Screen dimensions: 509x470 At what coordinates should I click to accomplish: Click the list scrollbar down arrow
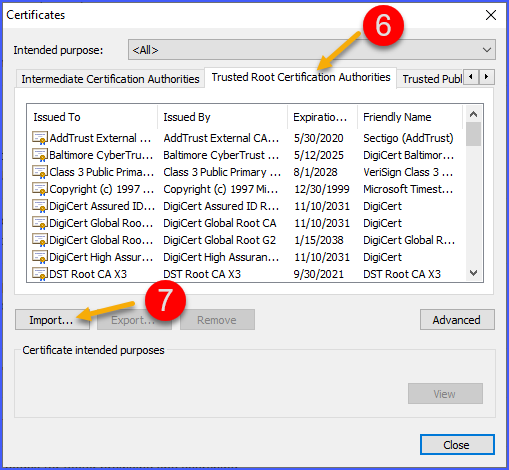click(x=473, y=273)
